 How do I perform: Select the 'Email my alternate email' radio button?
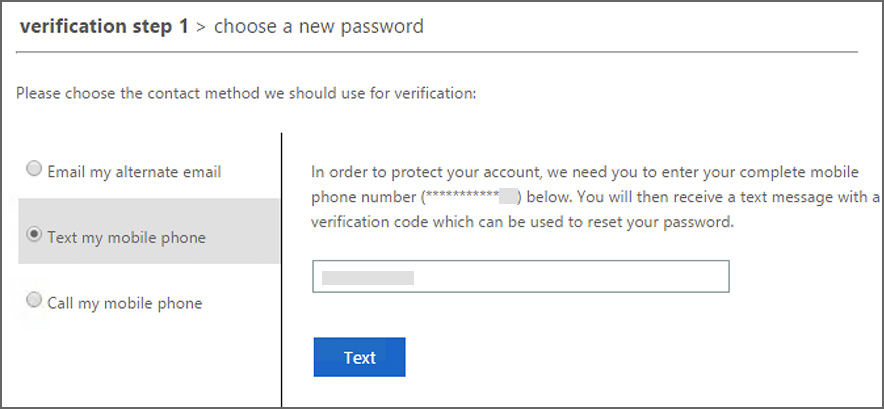tap(35, 170)
